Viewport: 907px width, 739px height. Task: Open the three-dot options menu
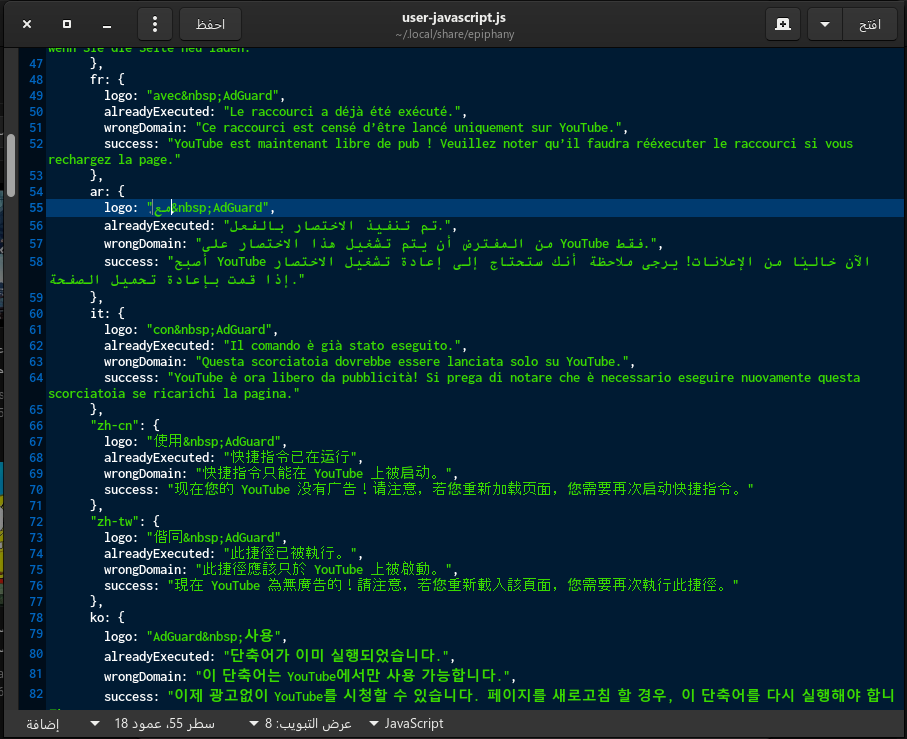click(x=154, y=23)
